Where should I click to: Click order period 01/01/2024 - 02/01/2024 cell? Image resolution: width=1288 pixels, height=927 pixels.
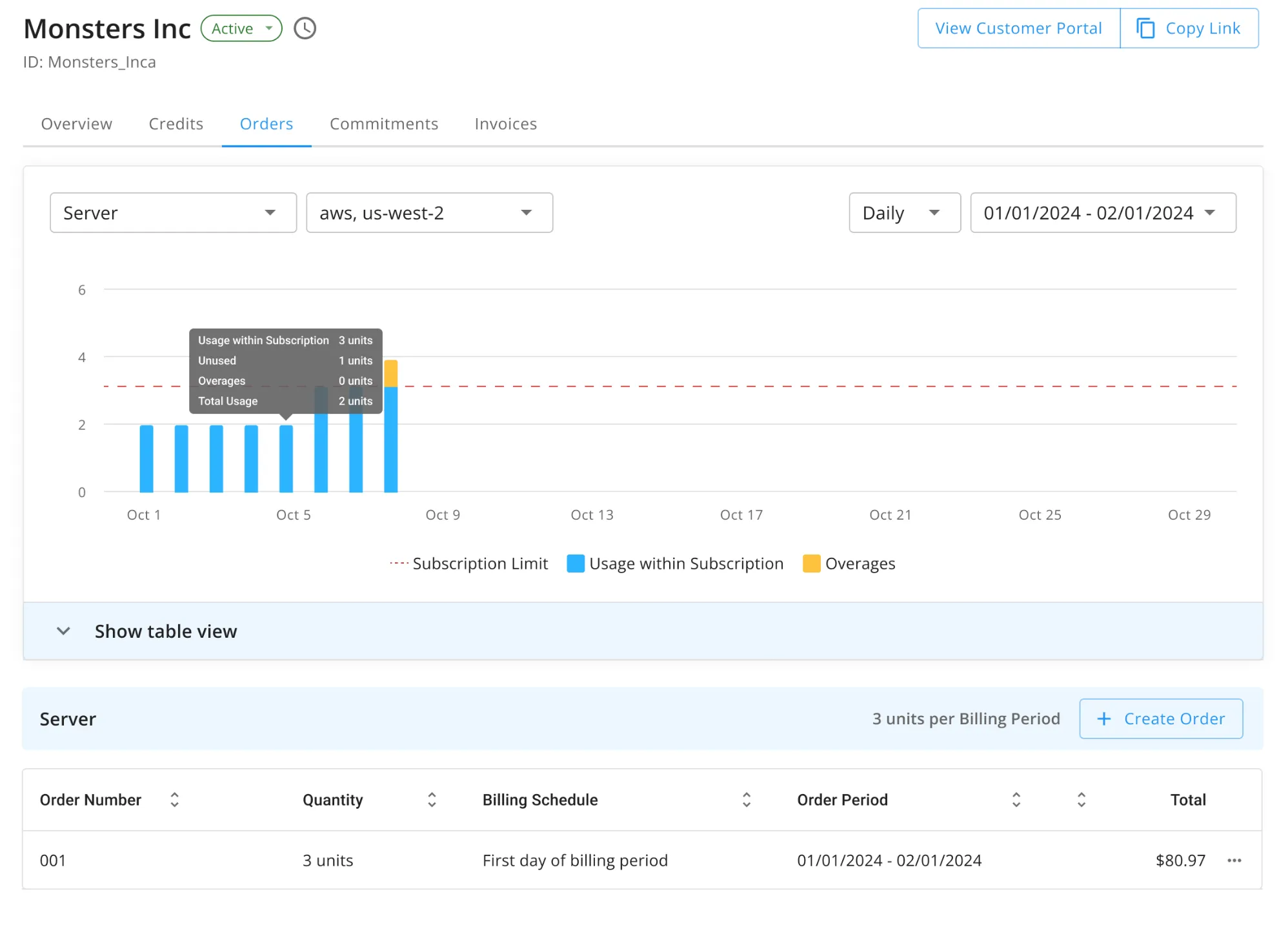(889, 860)
